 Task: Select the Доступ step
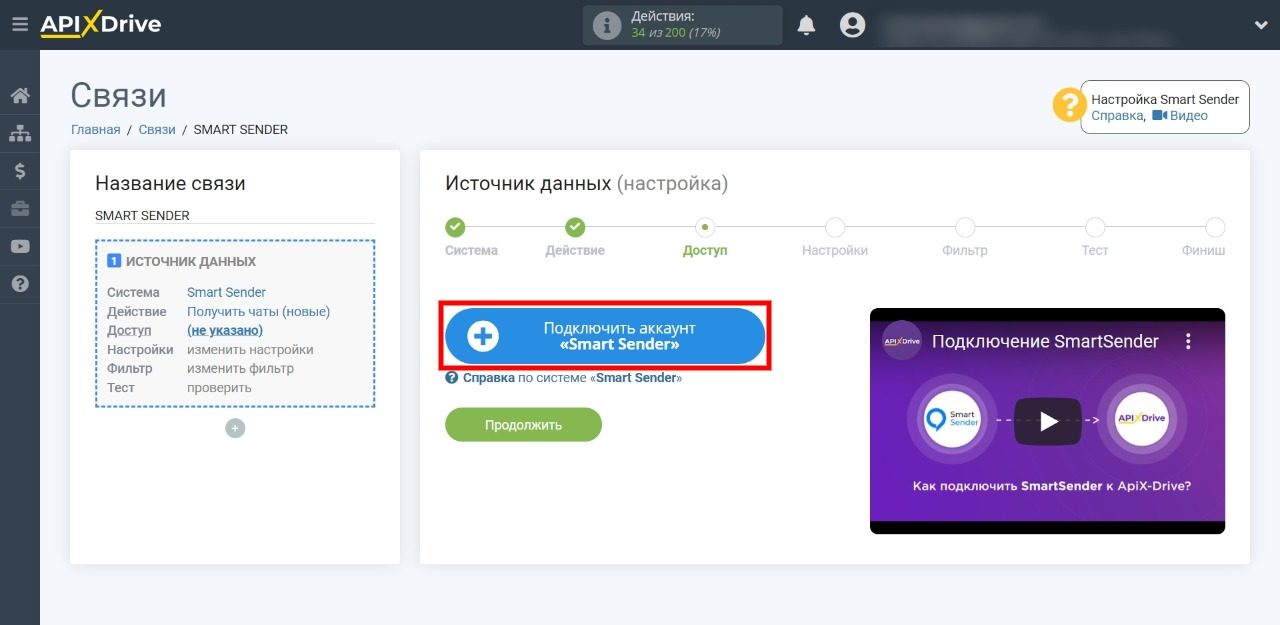[x=705, y=228]
